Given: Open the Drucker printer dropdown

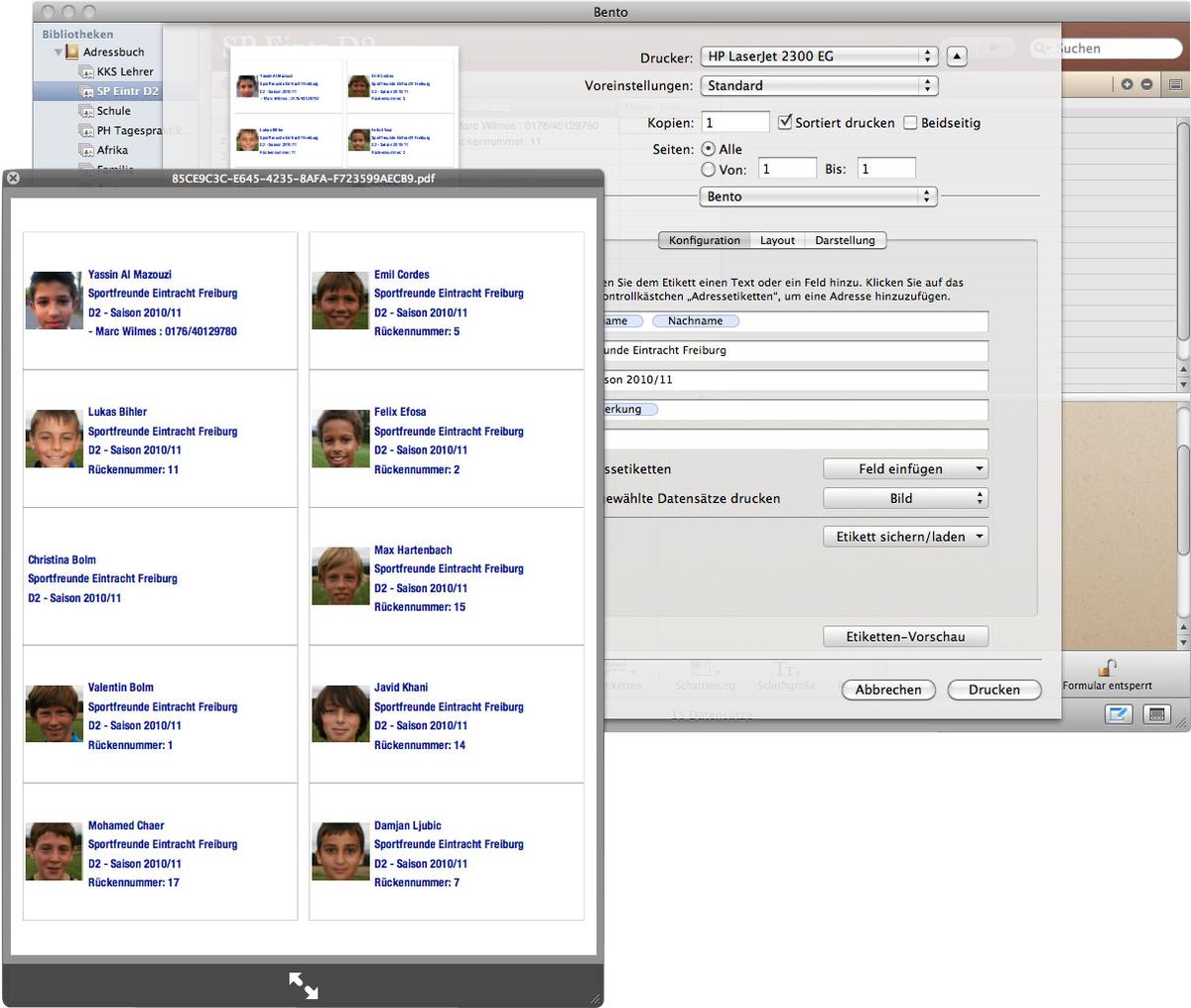Looking at the screenshot, I should click(x=820, y=57).
